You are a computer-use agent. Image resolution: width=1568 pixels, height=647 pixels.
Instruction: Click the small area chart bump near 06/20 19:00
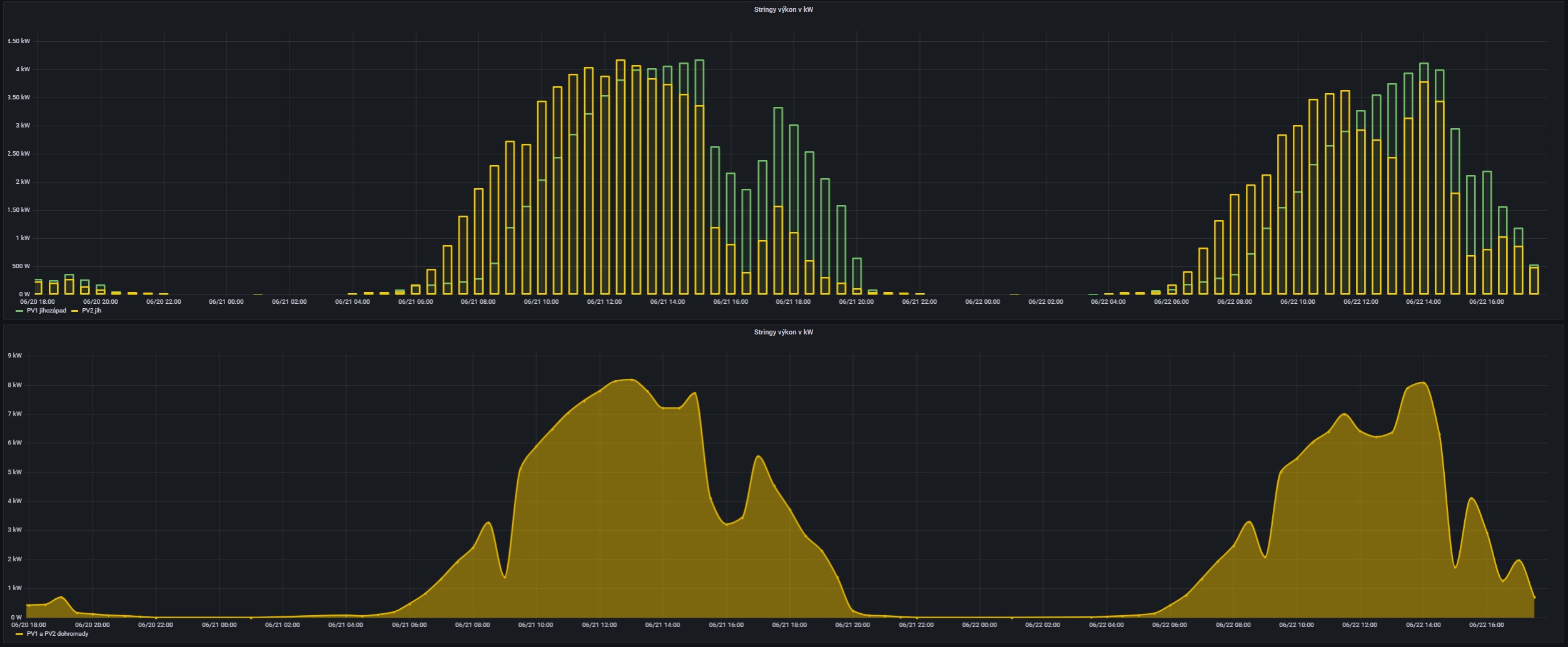point(61,598)
